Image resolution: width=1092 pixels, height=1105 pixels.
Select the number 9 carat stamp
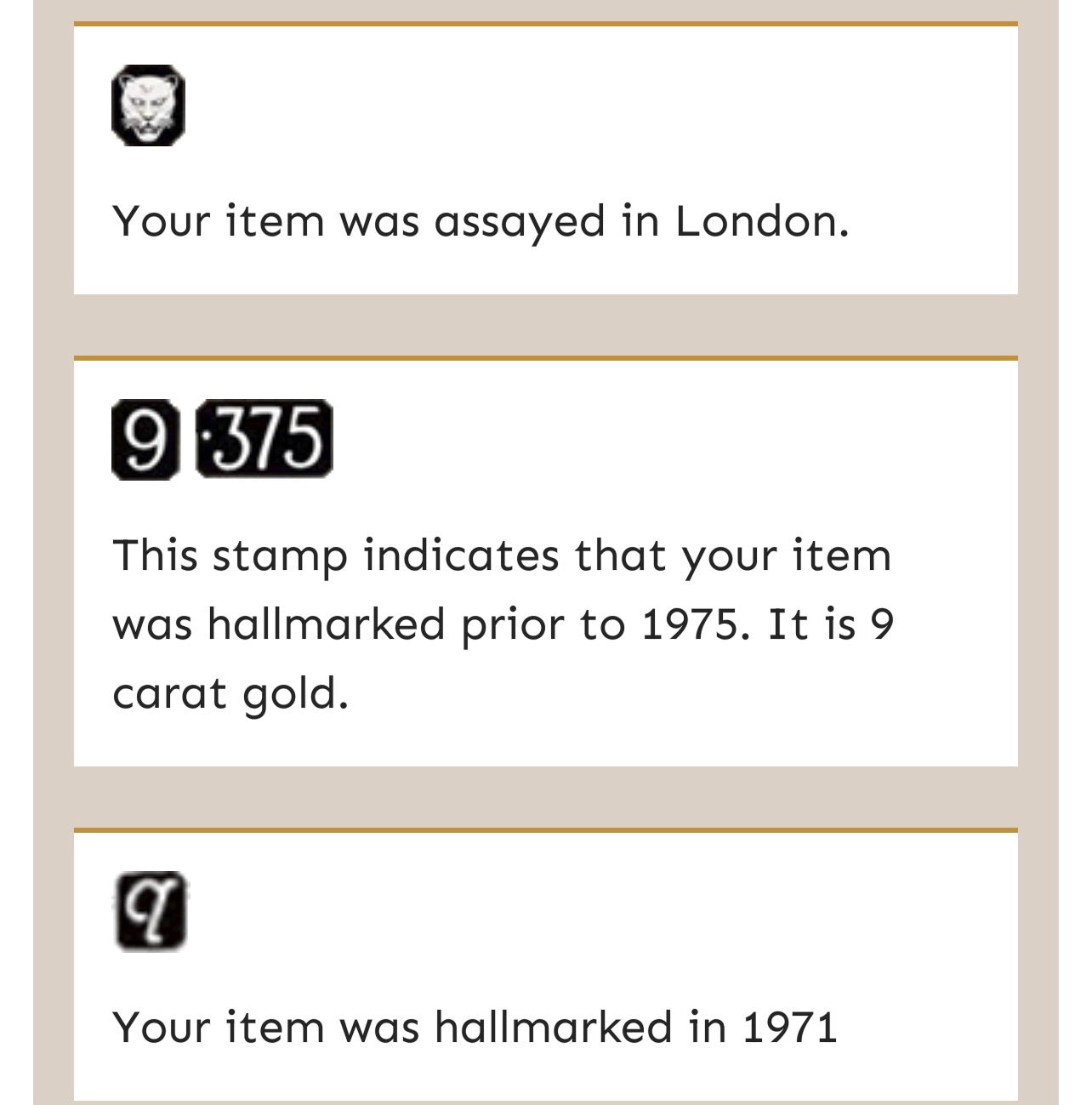(x=145, y=439)
